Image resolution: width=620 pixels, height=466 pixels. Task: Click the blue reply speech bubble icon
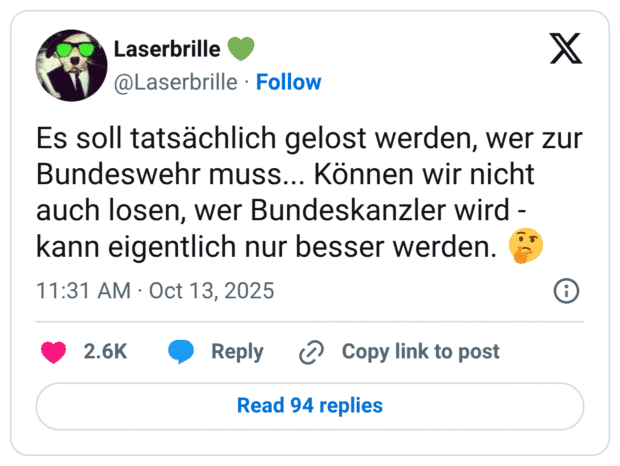[181, 352]
